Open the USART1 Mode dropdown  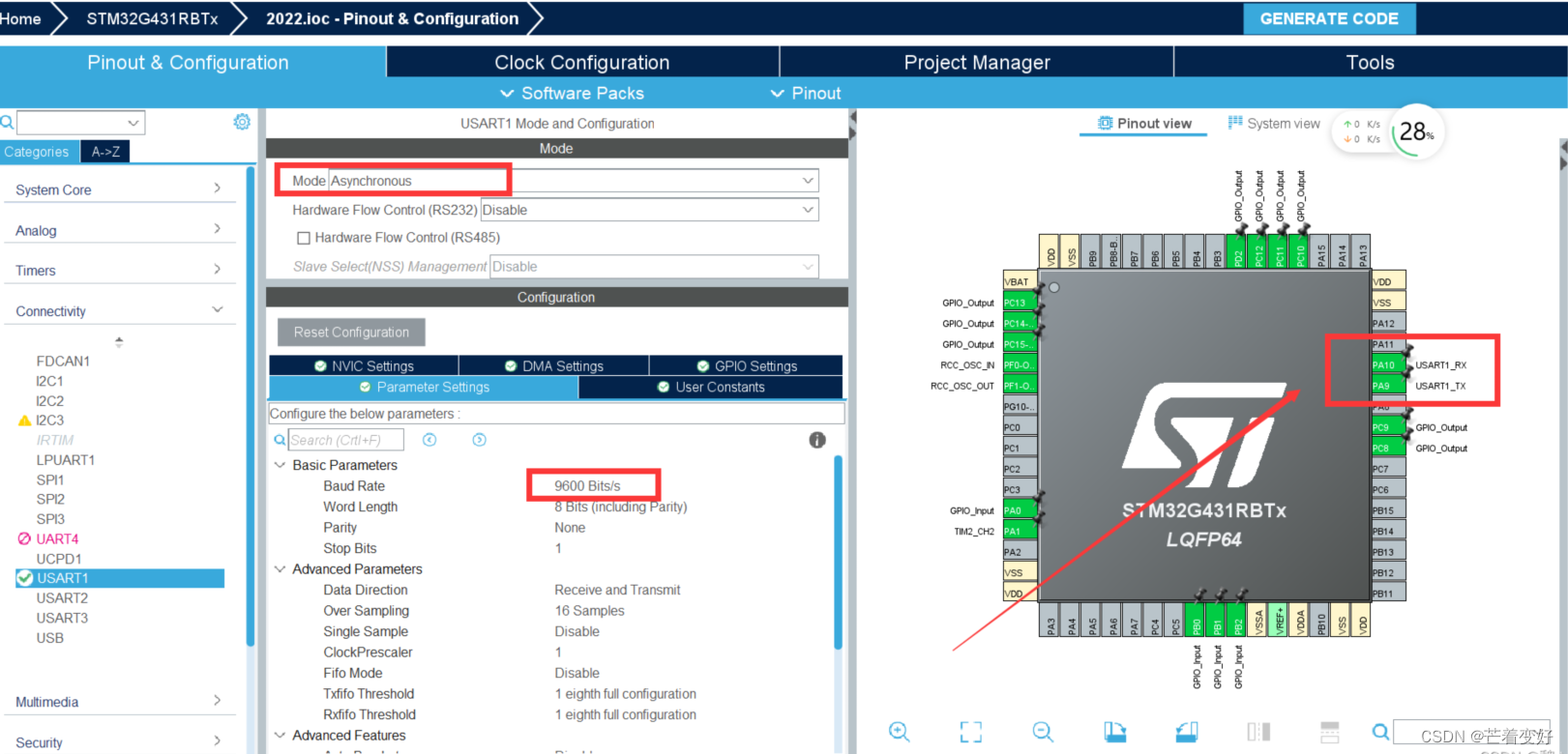click(x=574, y=181)
